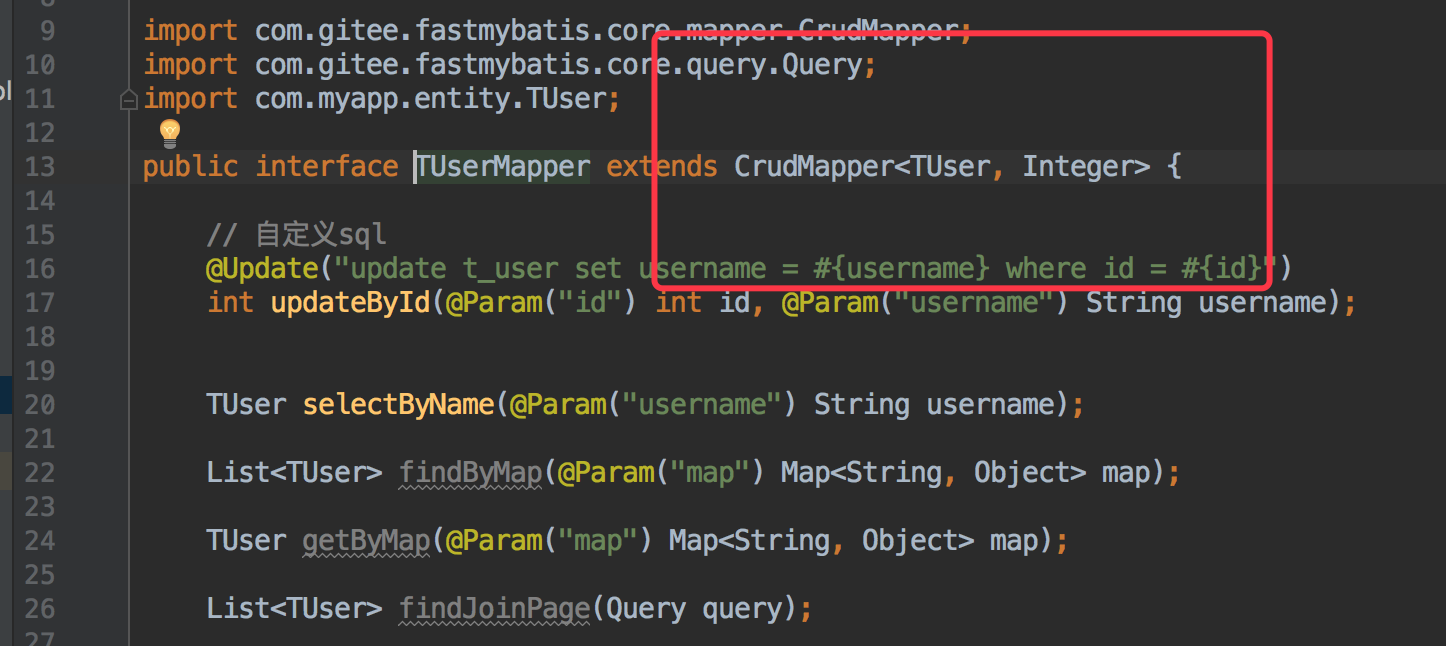Click the findJoinPage method name
Image resolution: width=1446 pixels, height=646 pixels.
tap(495, 608)
